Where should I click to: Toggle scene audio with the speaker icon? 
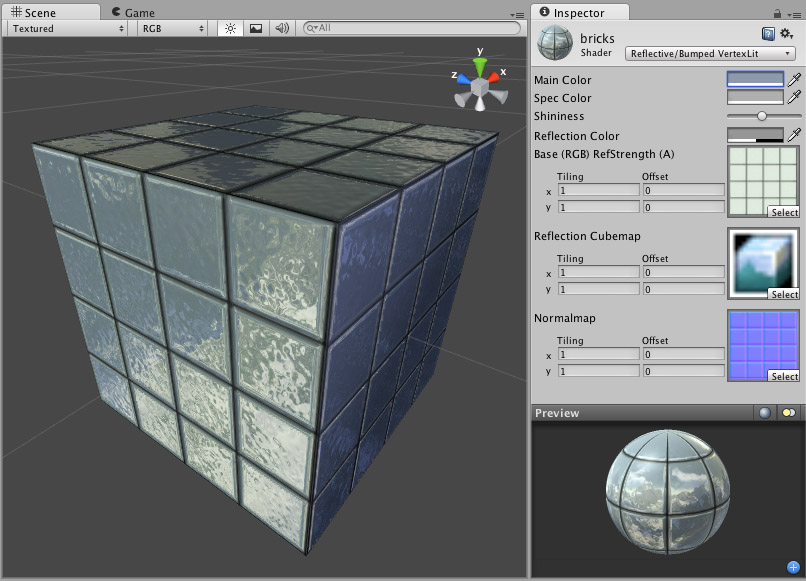click(283, 30)
